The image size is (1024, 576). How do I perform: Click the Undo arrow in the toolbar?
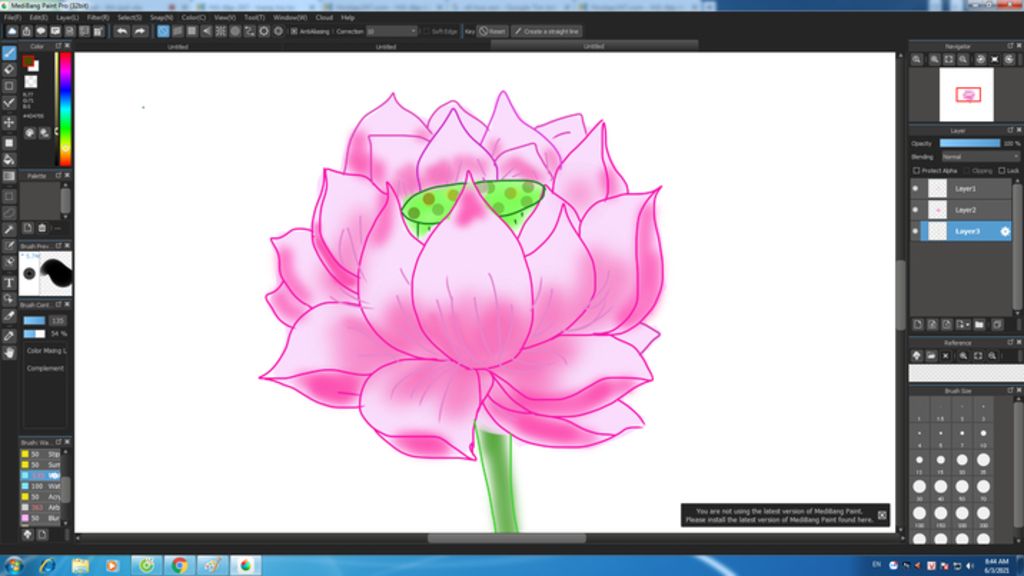coord(121,31)
